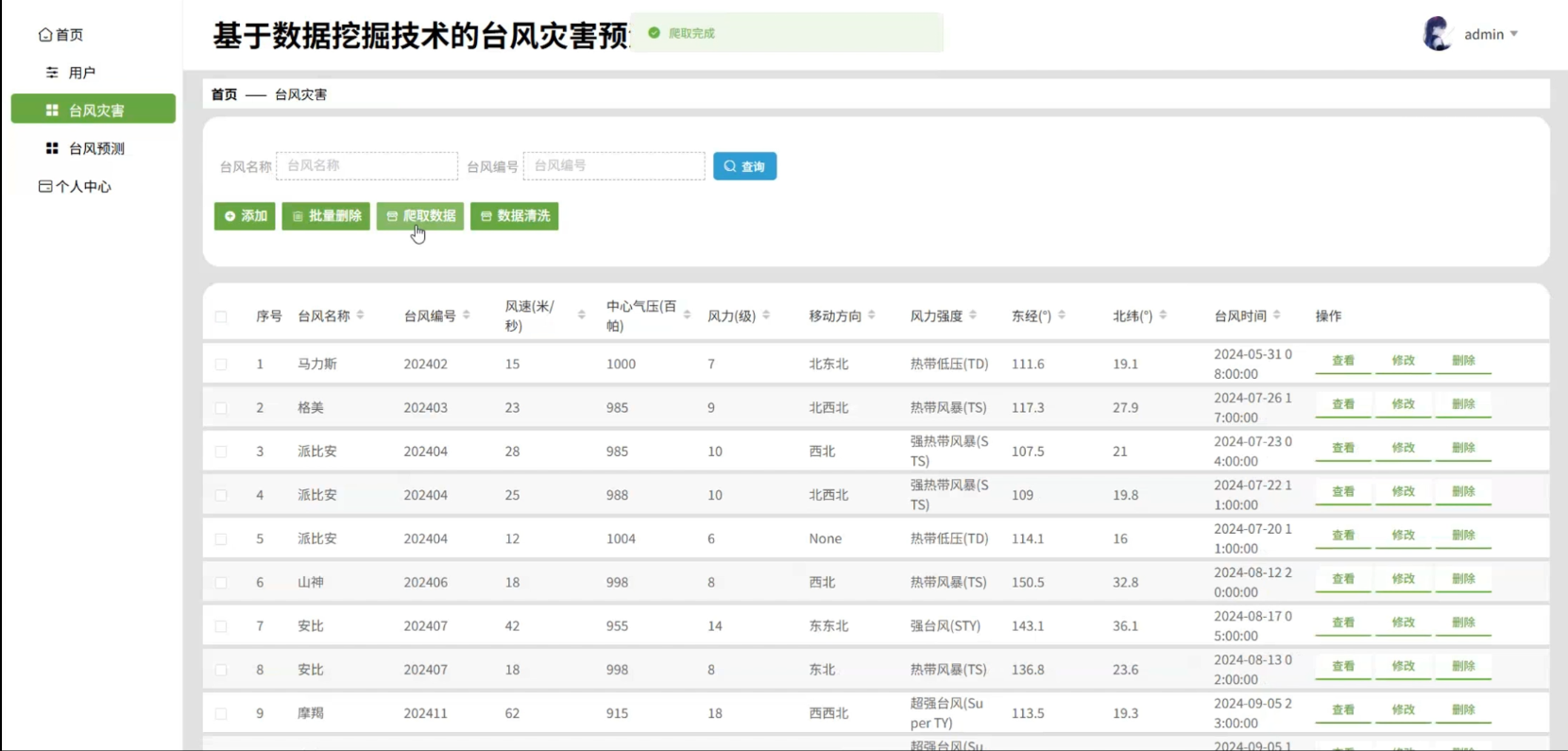The width and height of the screenshot is (1568, 751).
Task: Open 查看 for the 摩羯 row
Action: (1343, 711)
